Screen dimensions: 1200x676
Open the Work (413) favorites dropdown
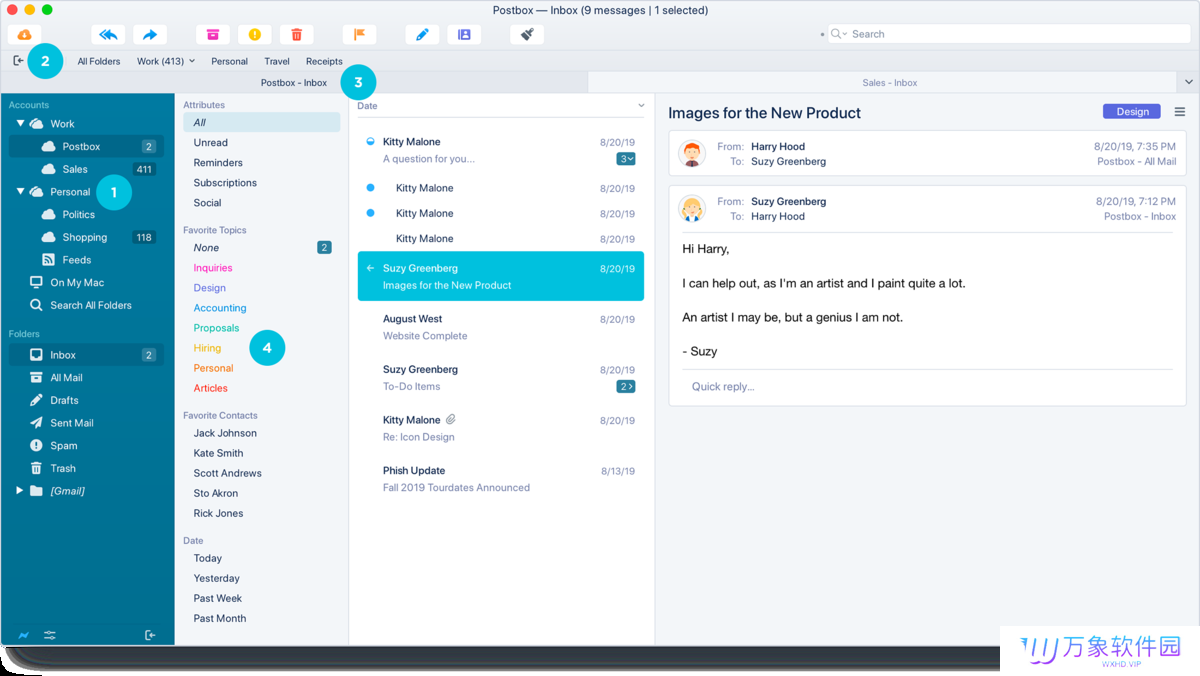point(166,61)
